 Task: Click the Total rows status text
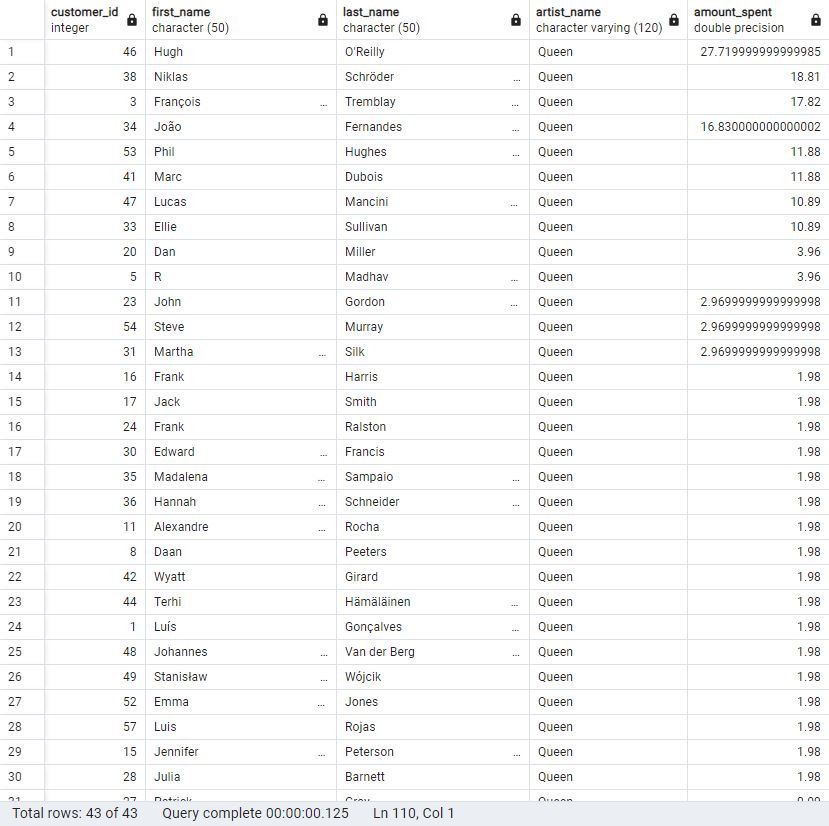(75, 813)
